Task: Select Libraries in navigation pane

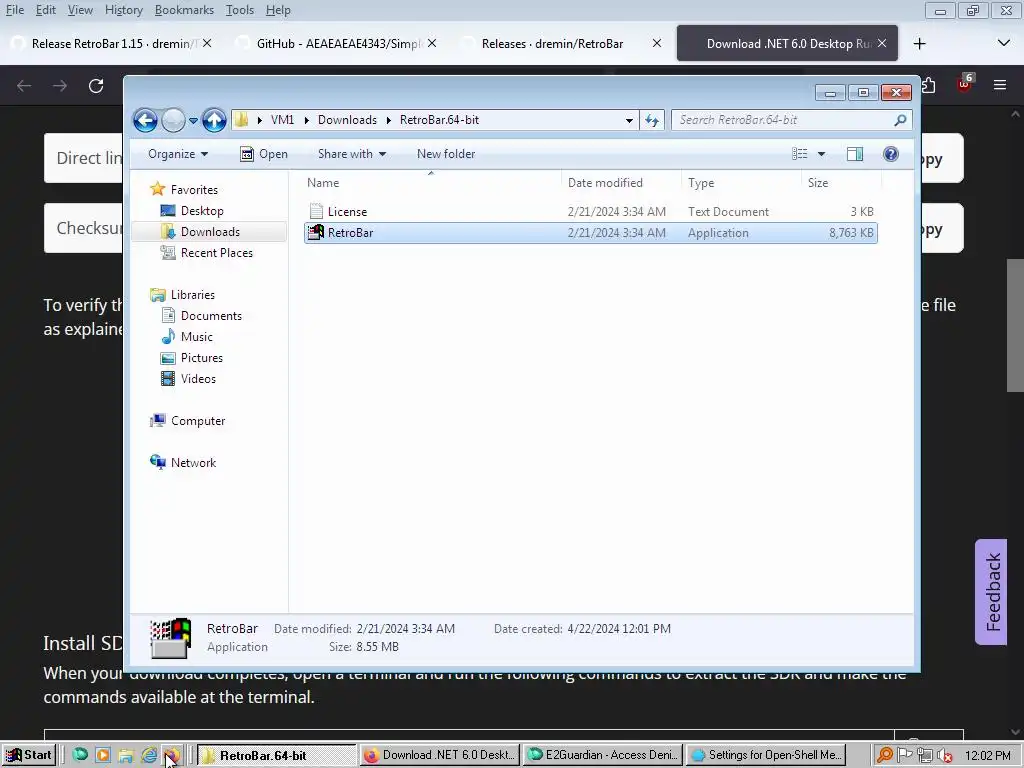Action: (x=192, y=295)
